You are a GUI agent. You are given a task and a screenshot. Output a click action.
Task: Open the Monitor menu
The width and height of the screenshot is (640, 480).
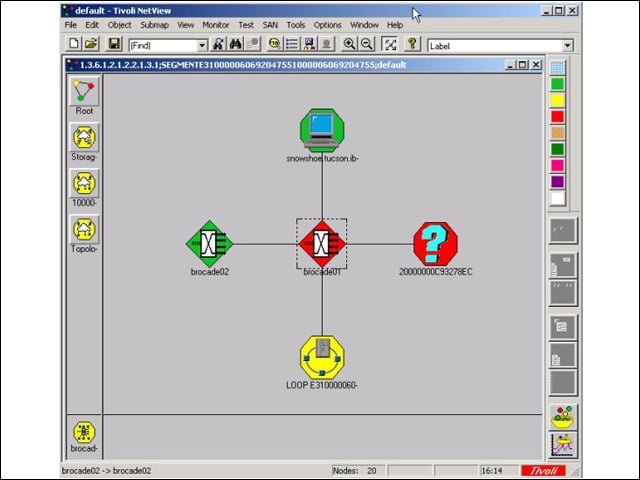click(216, 25)
